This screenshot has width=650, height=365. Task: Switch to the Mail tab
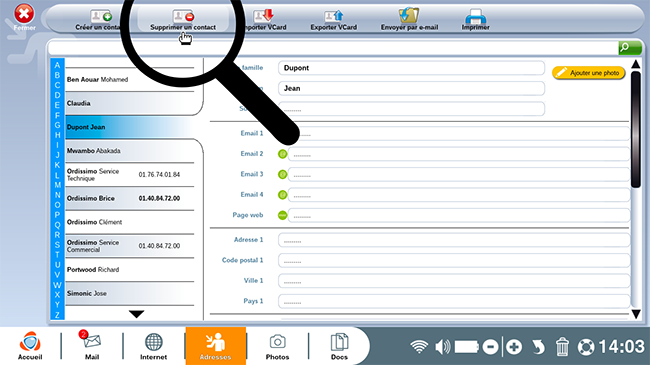tap(92, 345)
